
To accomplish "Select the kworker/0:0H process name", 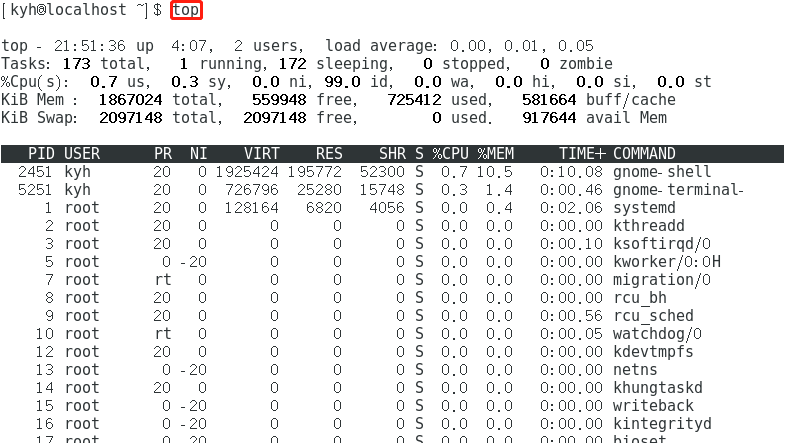I will tap(667, 262).
